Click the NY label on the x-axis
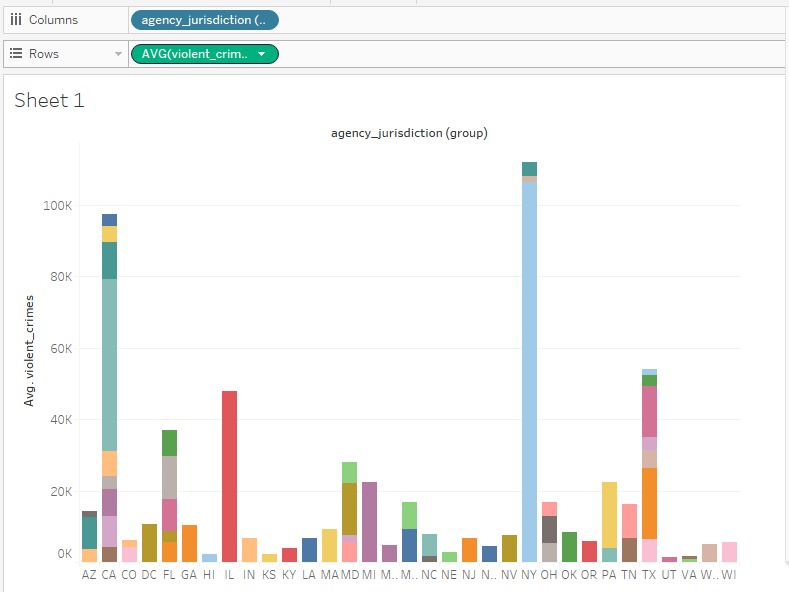This screenshot has height=592, width=789. [529, 575]
